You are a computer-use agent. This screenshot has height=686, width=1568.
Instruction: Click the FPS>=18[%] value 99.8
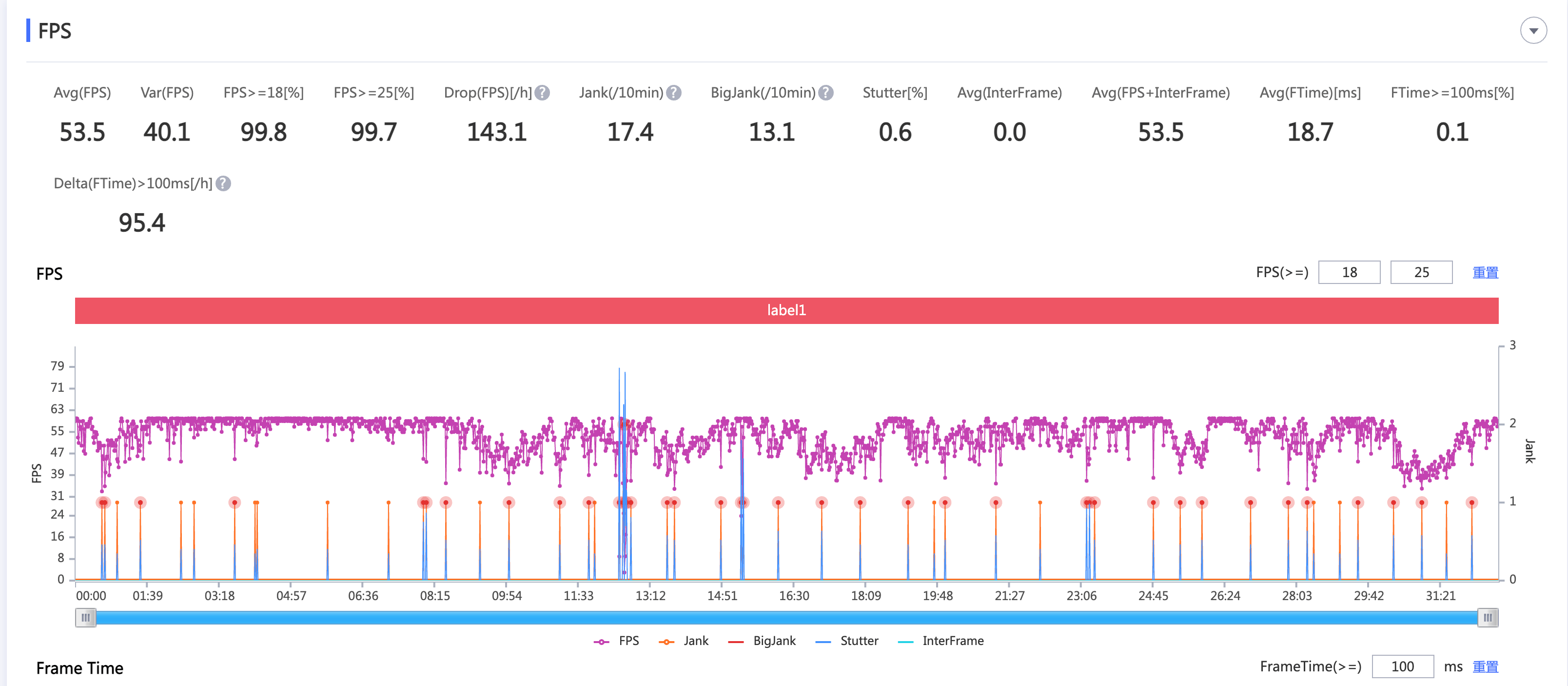pyautogui.click(x=264, y=132)
